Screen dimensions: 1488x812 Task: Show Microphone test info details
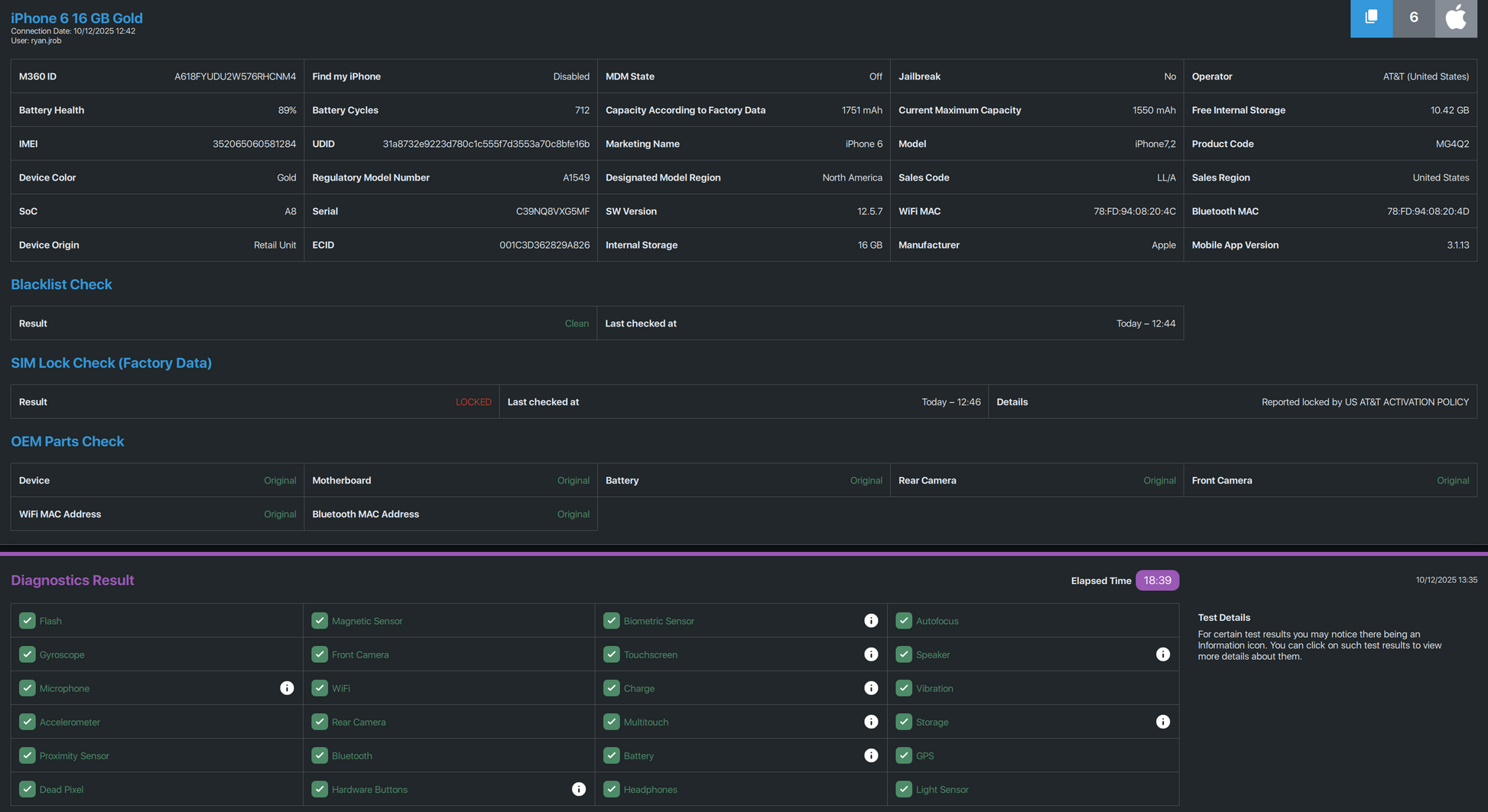pos(287,688)
